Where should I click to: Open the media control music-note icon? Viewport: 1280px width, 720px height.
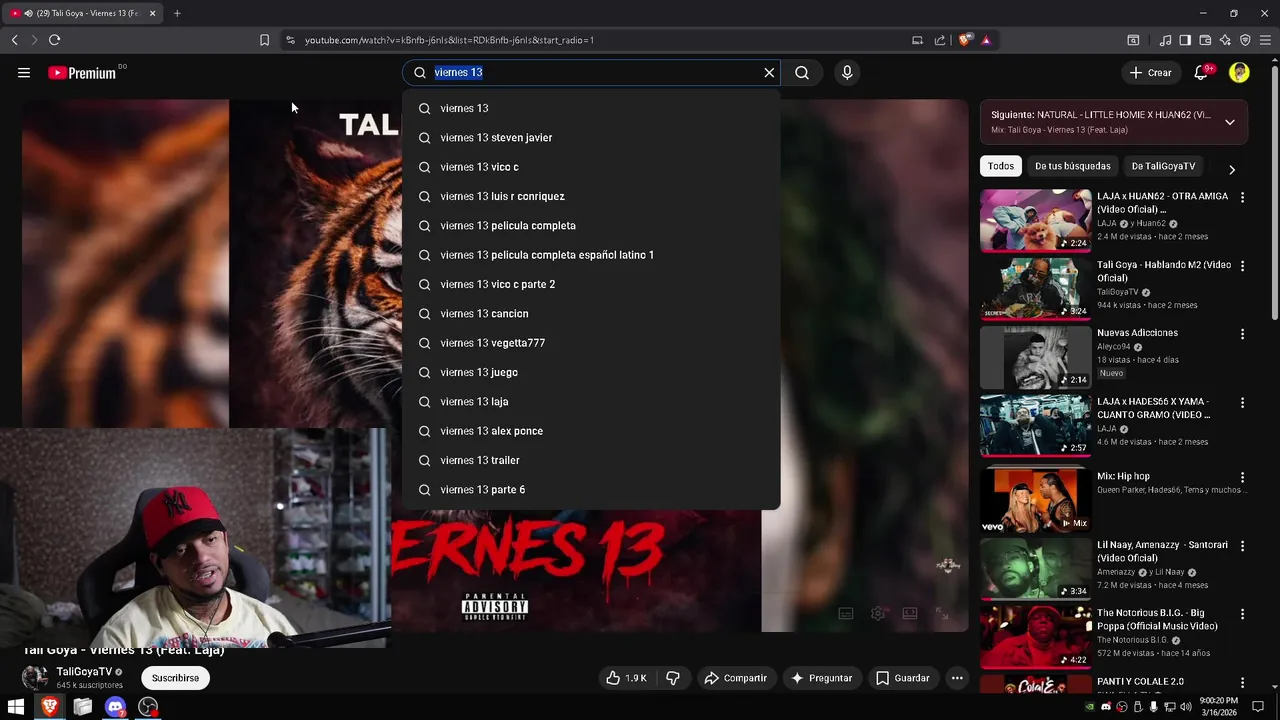(x=1165, y=40)
